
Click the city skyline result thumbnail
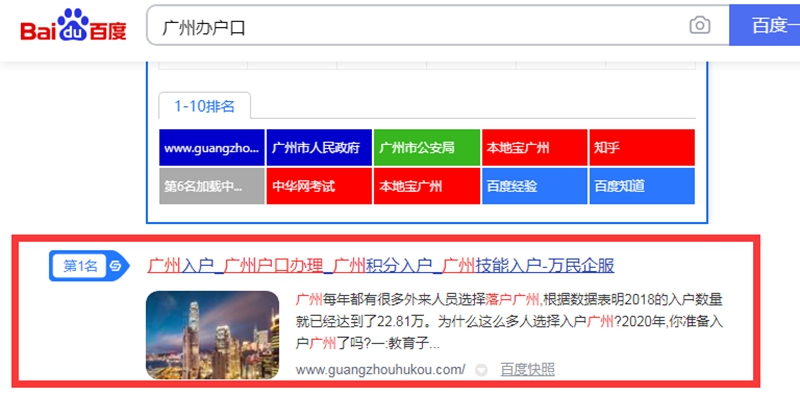(212, 335)
